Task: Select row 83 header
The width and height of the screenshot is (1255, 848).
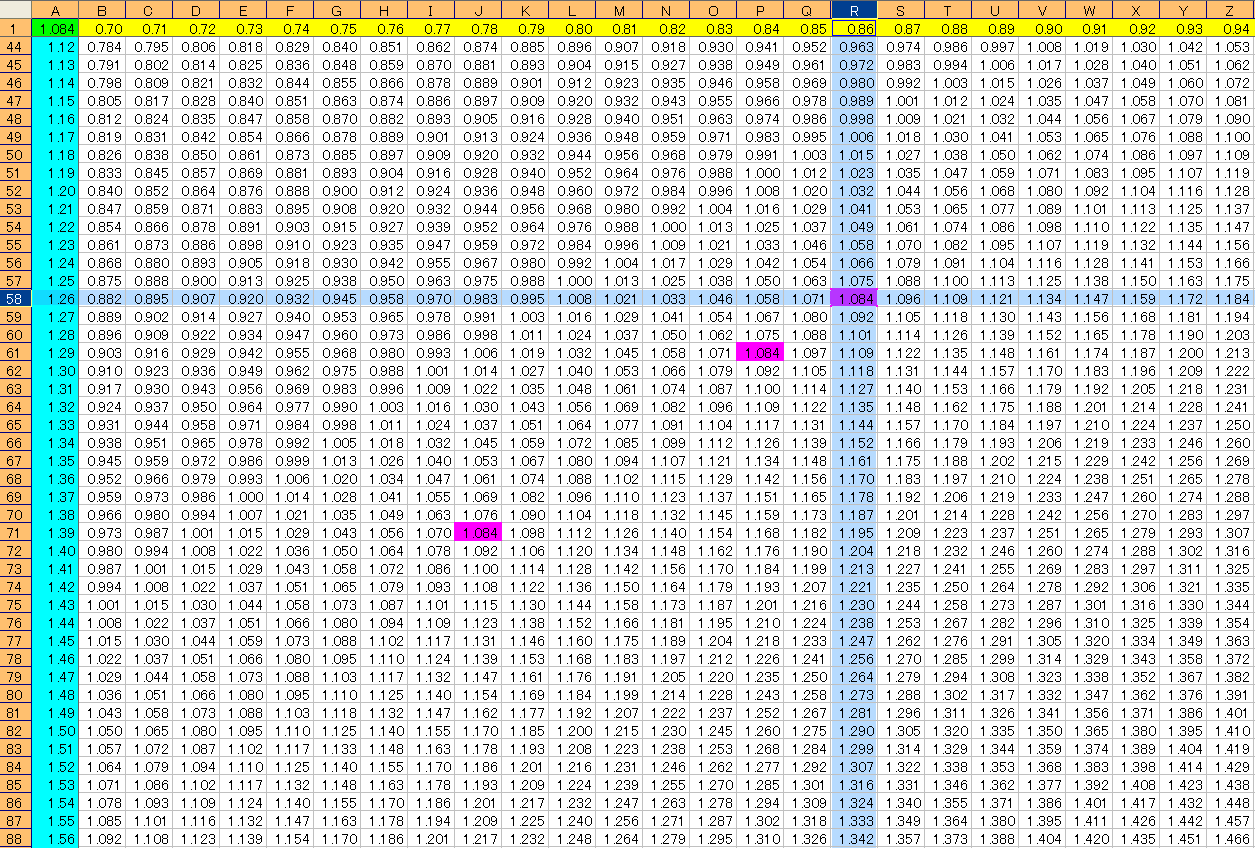Action: tap(16, 749)
